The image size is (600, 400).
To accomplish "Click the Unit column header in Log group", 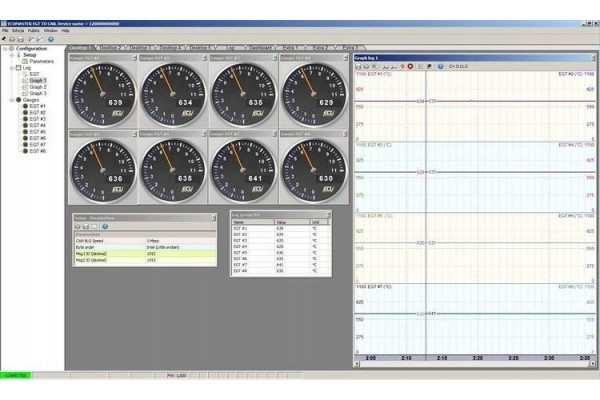I will (320, 222).
